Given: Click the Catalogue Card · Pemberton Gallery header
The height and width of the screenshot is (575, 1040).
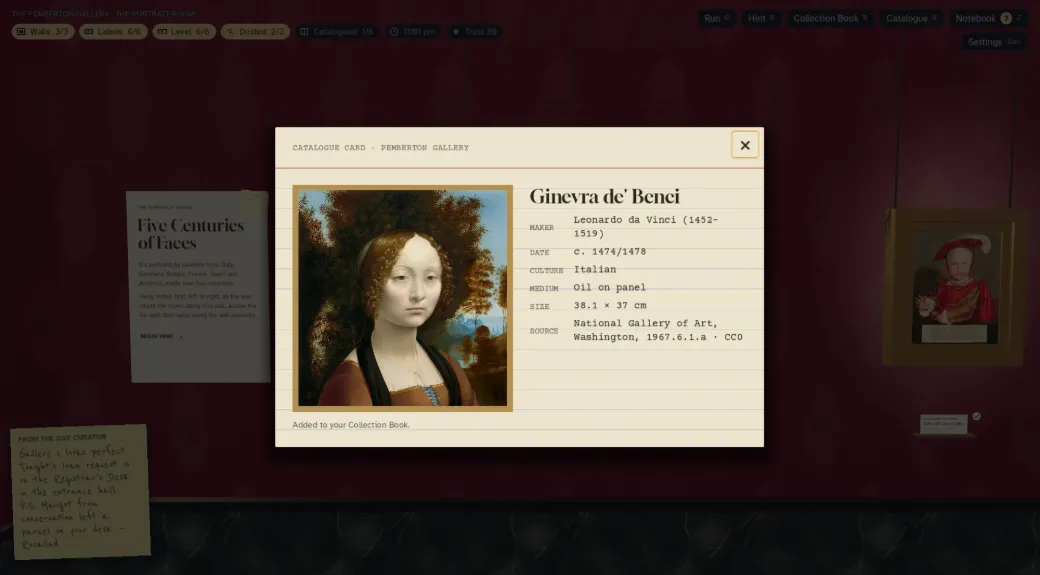Looking at the screenshot, I should [x=381, y=148].
